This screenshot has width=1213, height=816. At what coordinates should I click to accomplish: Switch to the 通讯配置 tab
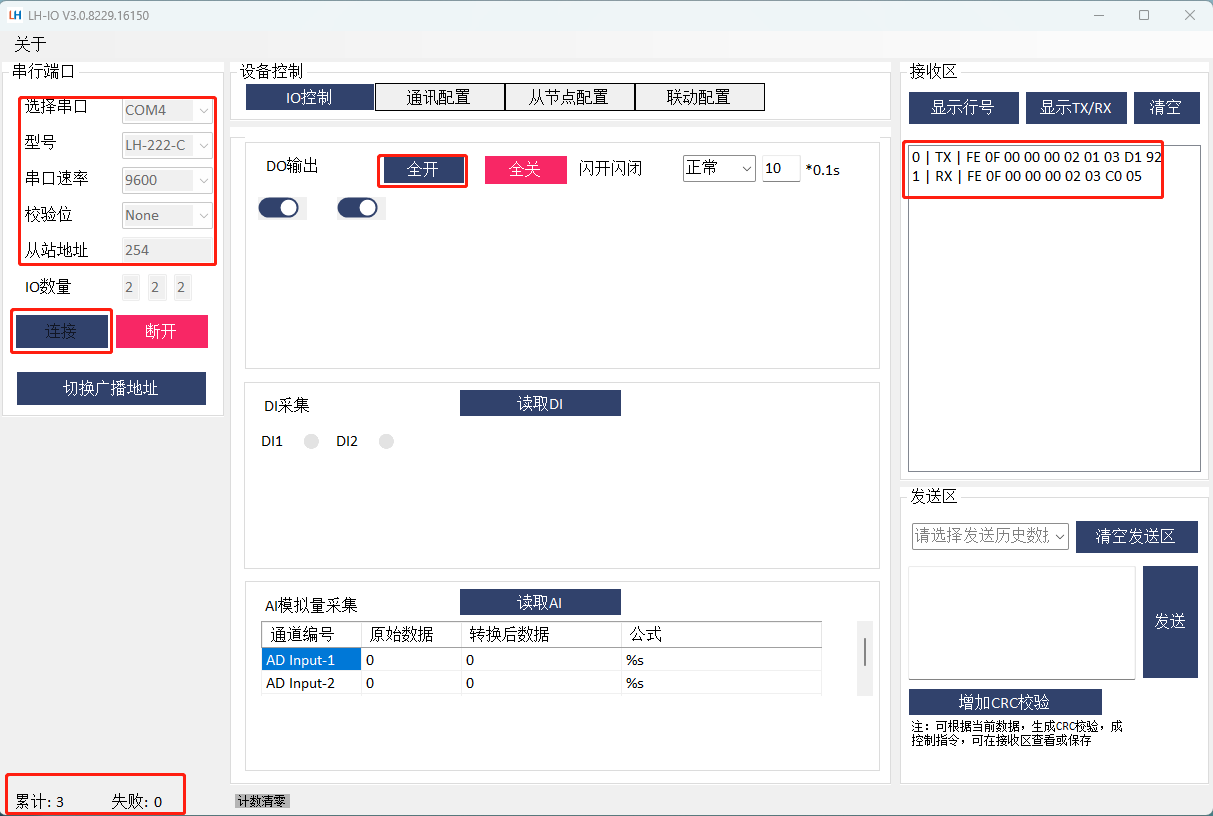[439, 97]
